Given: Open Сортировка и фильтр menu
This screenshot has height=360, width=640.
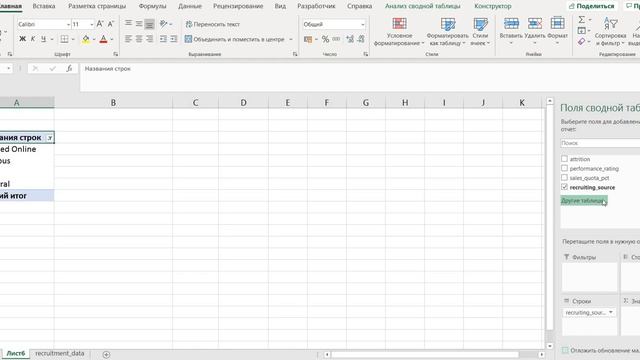Looking at the screenshot, I should tap(610, 32).
